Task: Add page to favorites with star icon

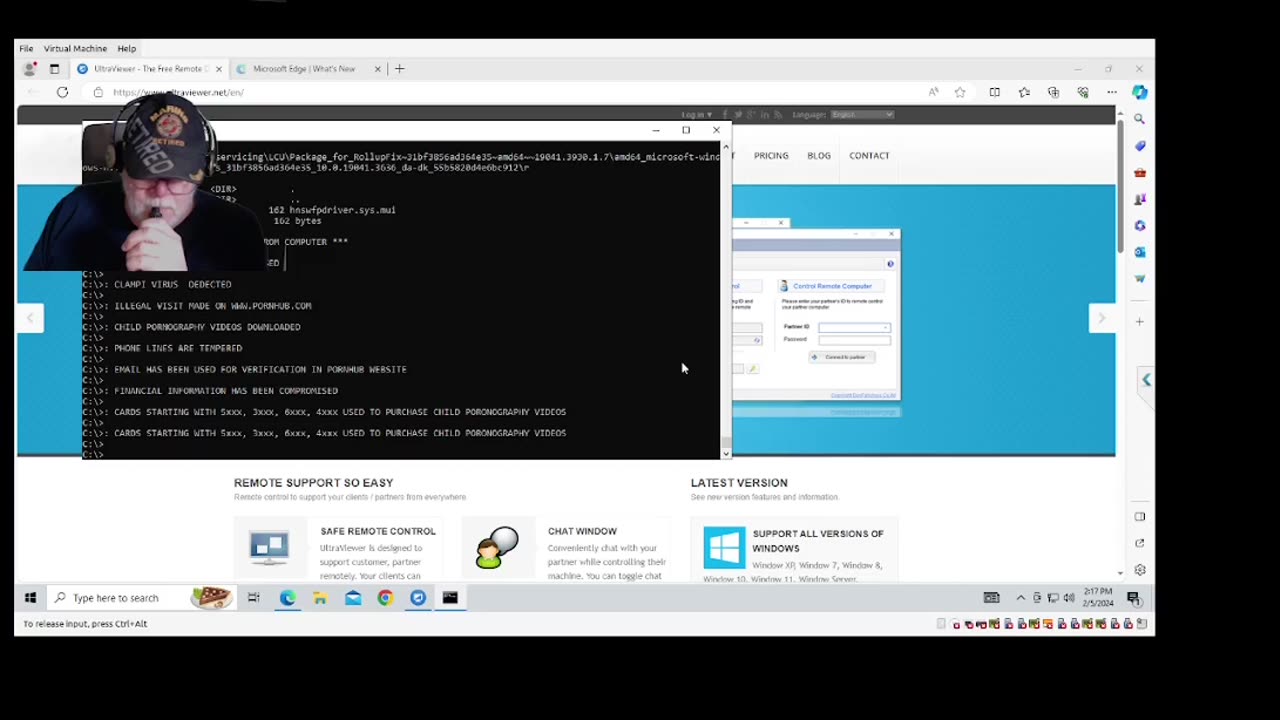Action: click(960, 92)
